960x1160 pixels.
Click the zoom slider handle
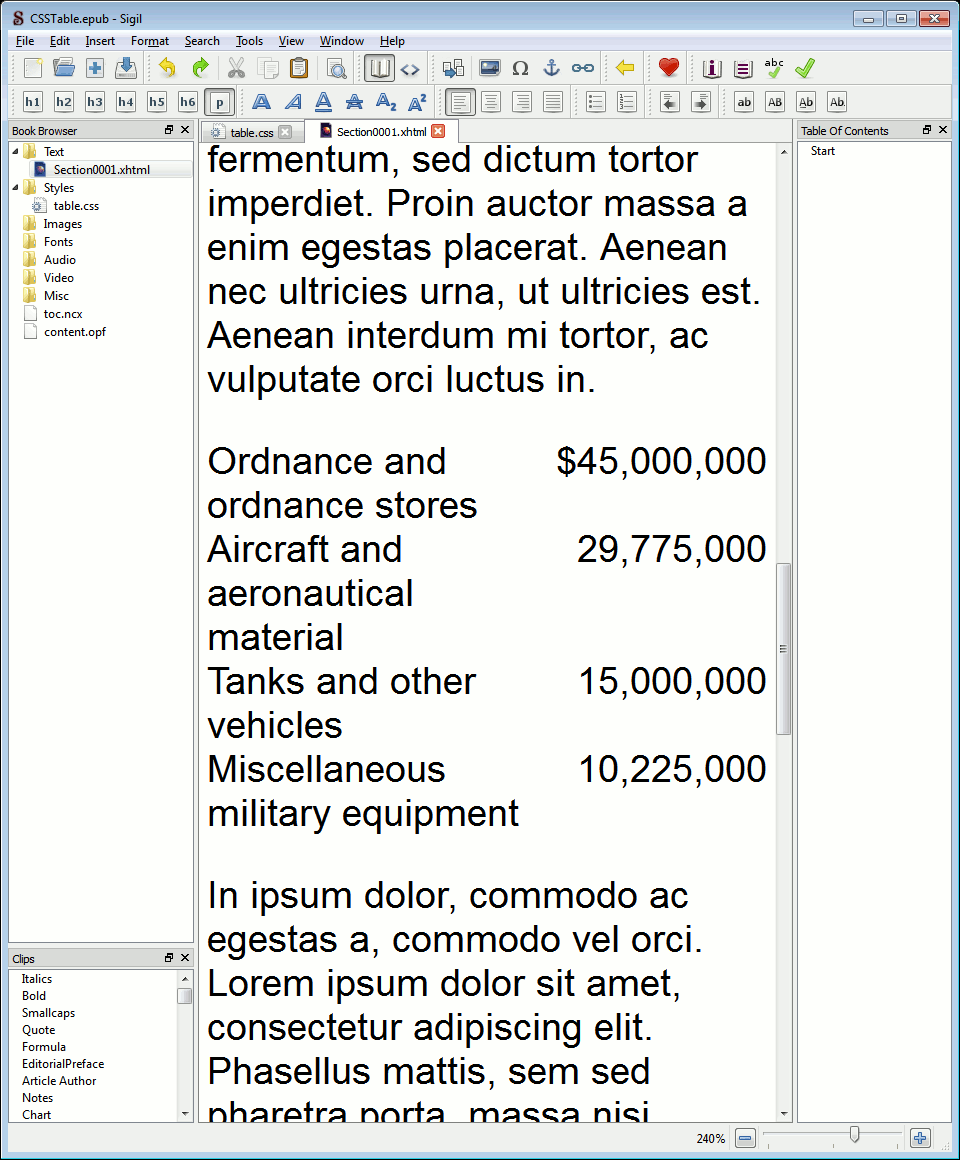[x=854, y=1134]
